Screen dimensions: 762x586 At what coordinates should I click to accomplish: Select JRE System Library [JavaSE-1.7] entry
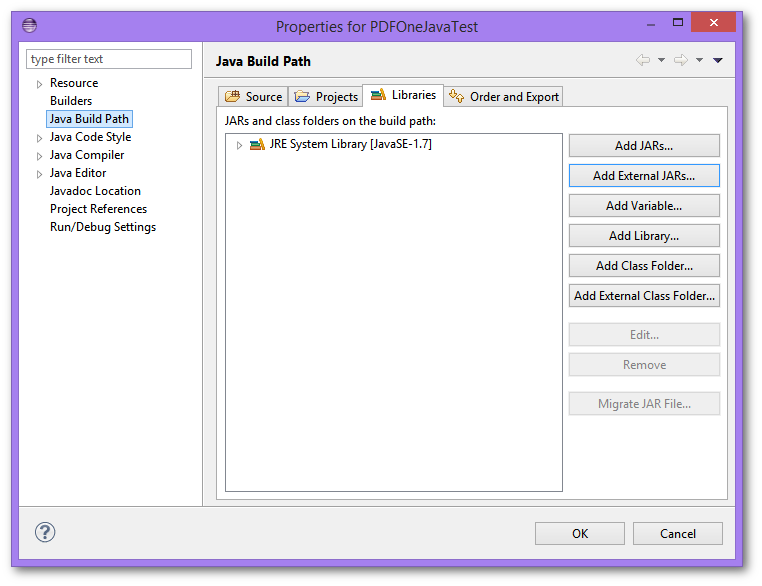click(350, 144)
